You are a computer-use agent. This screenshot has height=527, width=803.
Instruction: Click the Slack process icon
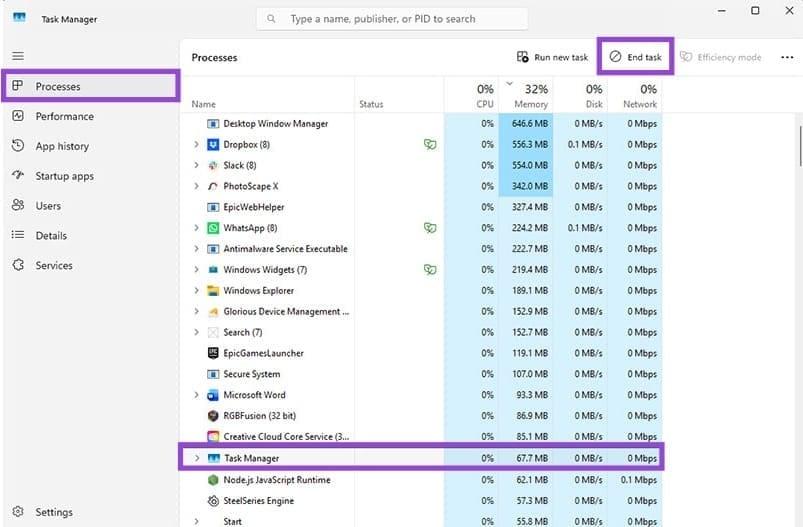[x=213, y=166]
